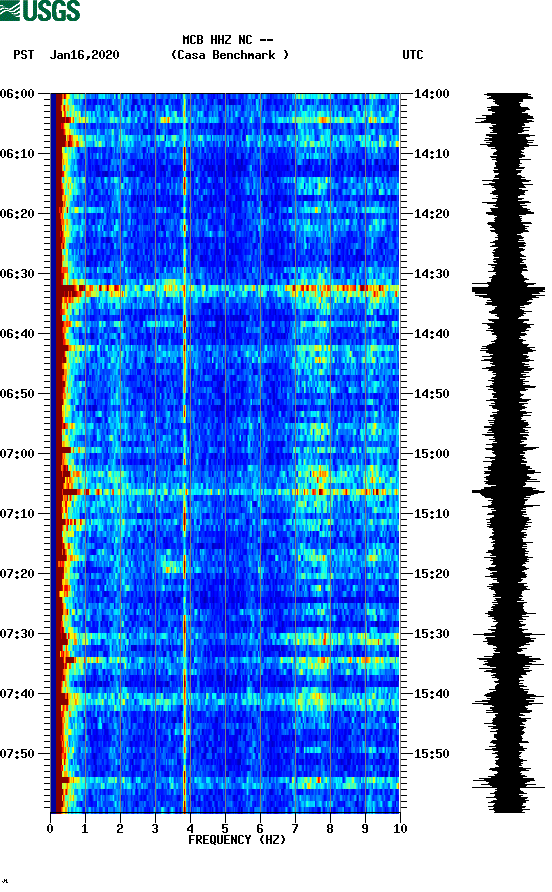Screen dimensions: 552x892
Task: Click the broadband event band near 07:06
Action: point(225,492)
